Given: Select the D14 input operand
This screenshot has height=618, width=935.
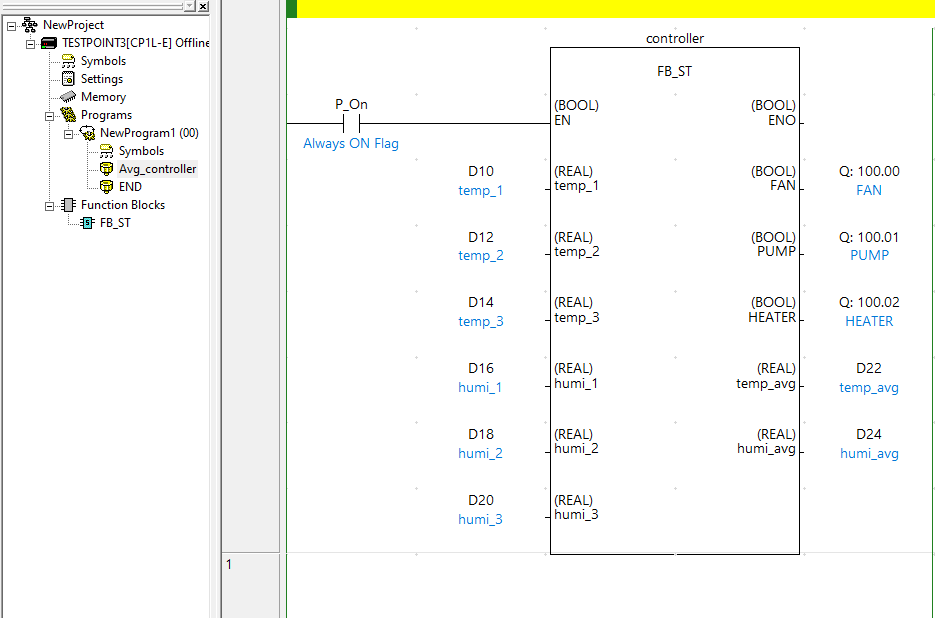Looking at the screenshot, I should [481, 302].
